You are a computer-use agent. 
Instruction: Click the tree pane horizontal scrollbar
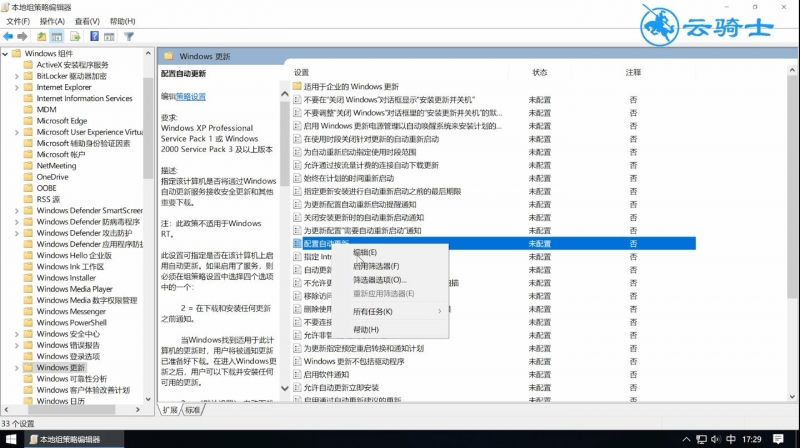tap(71, 409)
